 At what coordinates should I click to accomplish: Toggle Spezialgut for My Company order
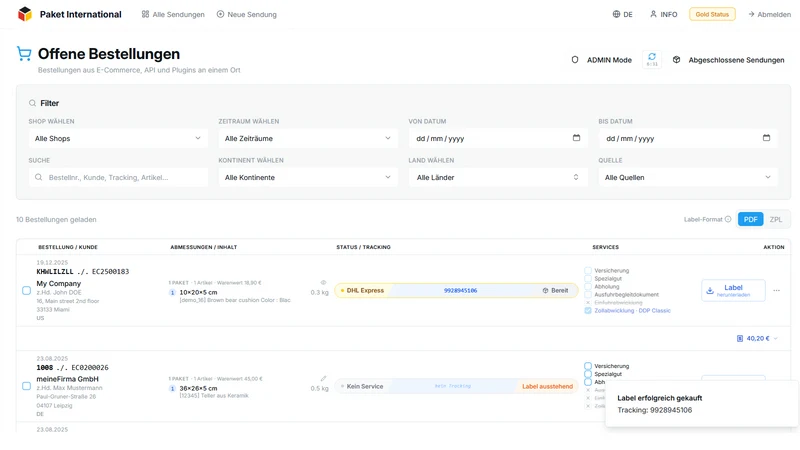point(588,279)
